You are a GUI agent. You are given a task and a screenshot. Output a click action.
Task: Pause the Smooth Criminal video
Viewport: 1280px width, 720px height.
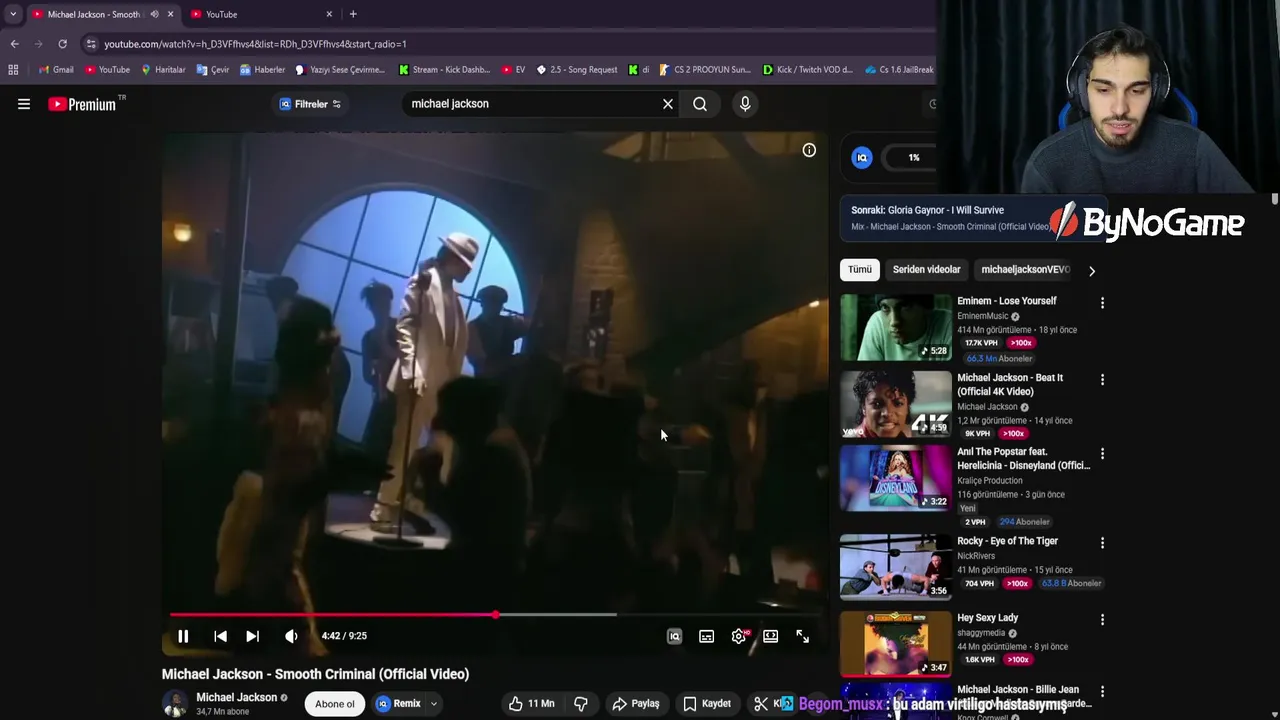tap(183, 636)
